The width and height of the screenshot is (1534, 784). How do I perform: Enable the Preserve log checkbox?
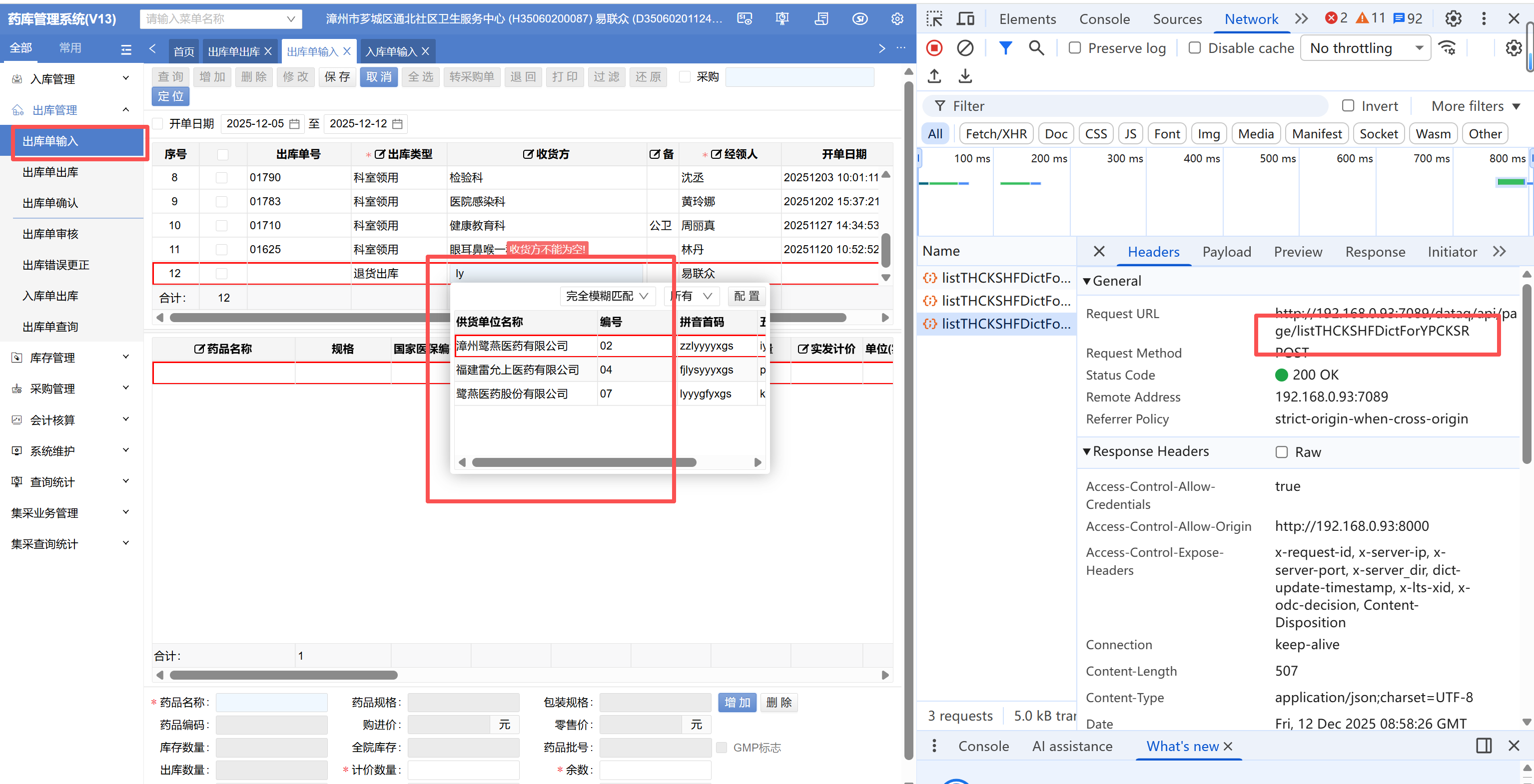click(1075, 47)
